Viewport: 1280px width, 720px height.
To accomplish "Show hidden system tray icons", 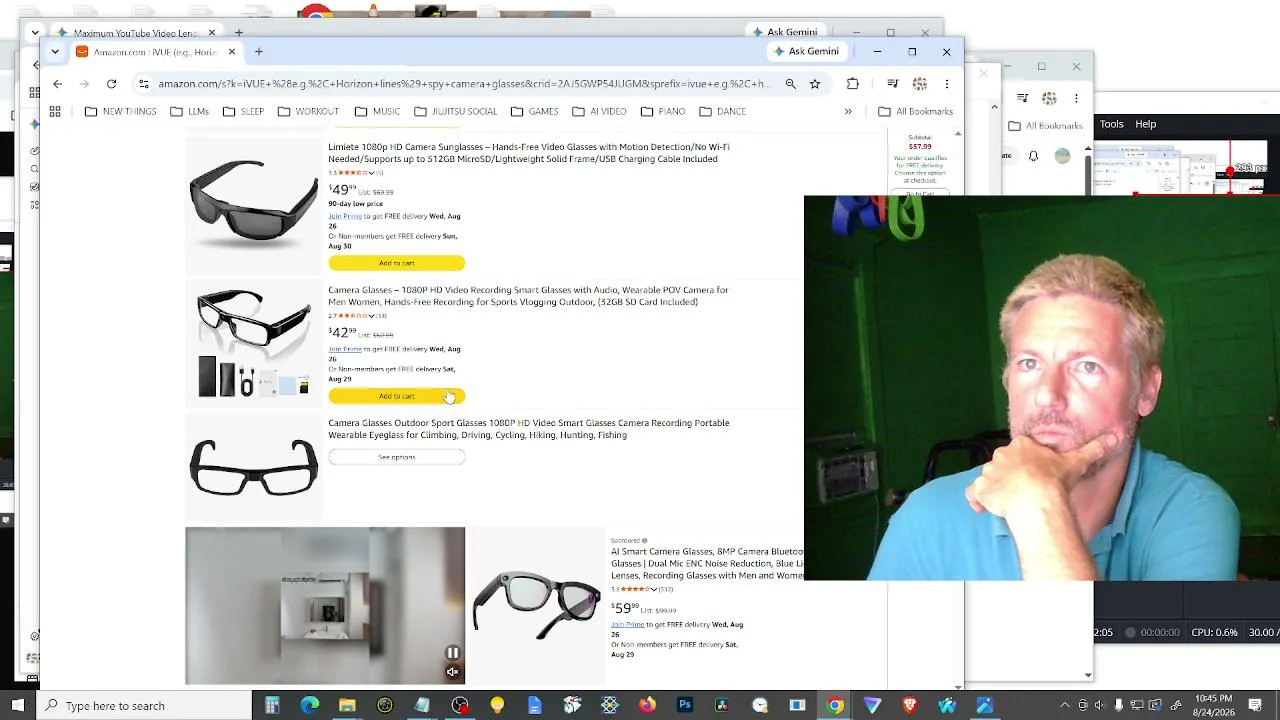I will click(1064, 706).
